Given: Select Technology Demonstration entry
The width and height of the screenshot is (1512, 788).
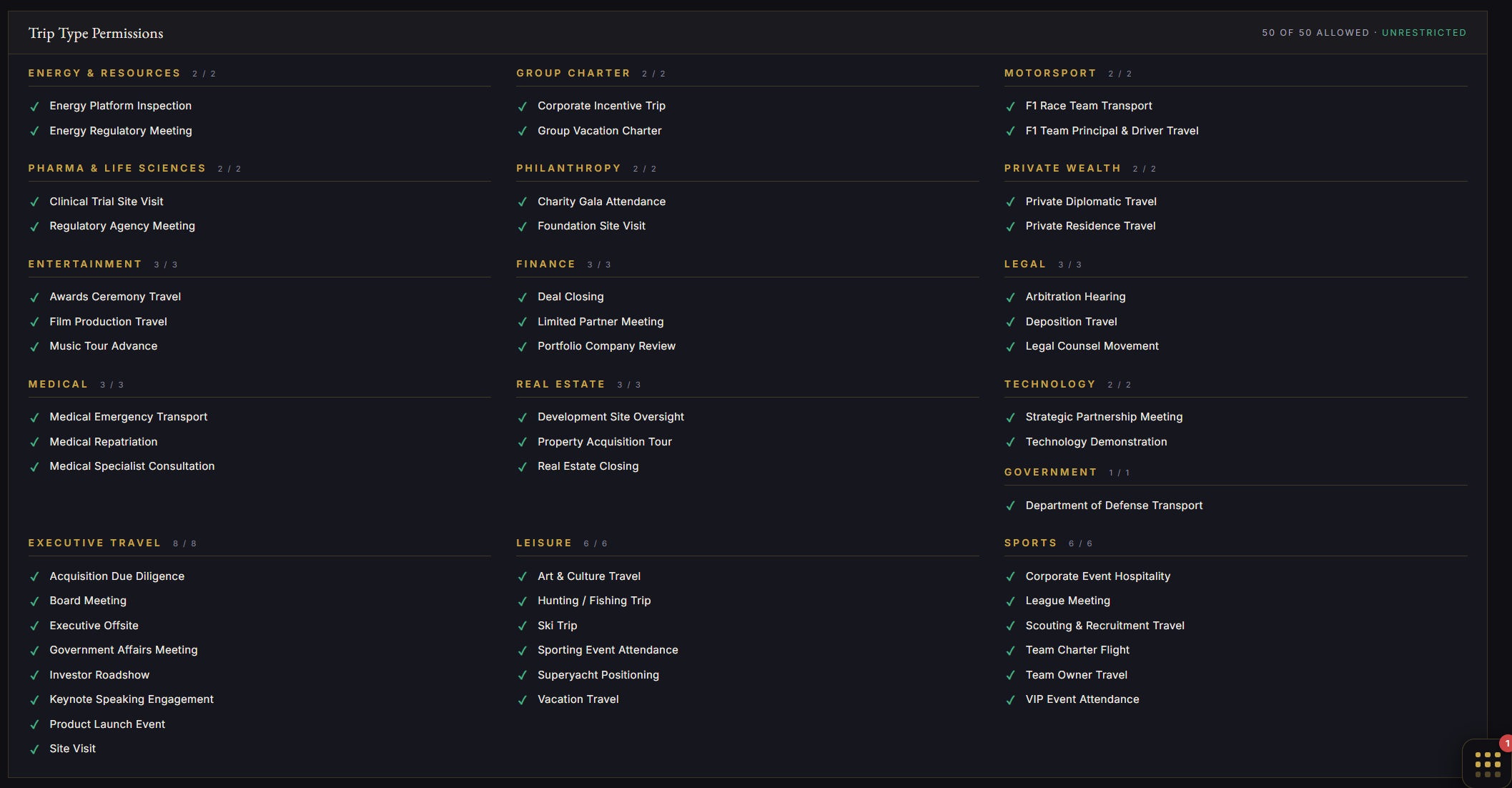Looking at the screenshot, I should pos(1097,442).
